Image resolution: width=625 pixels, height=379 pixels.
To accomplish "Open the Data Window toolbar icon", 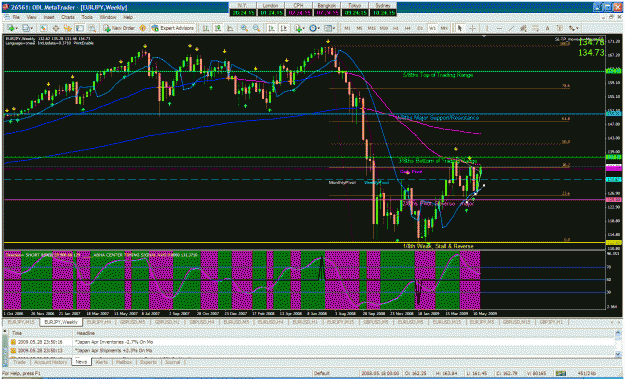I will coord(56,28).
